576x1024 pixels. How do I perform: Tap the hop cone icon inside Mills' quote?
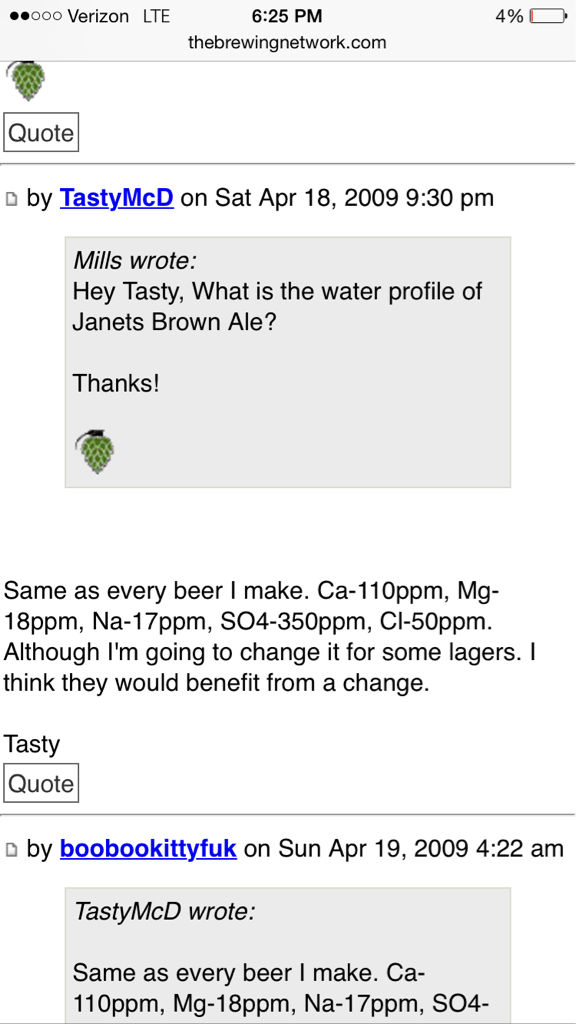(x=95, y=451)
